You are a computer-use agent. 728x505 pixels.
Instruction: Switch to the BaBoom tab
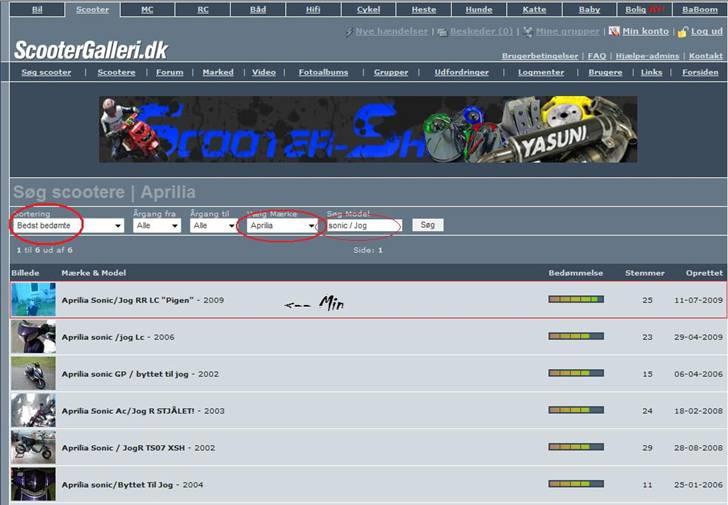tap(700, 9)
